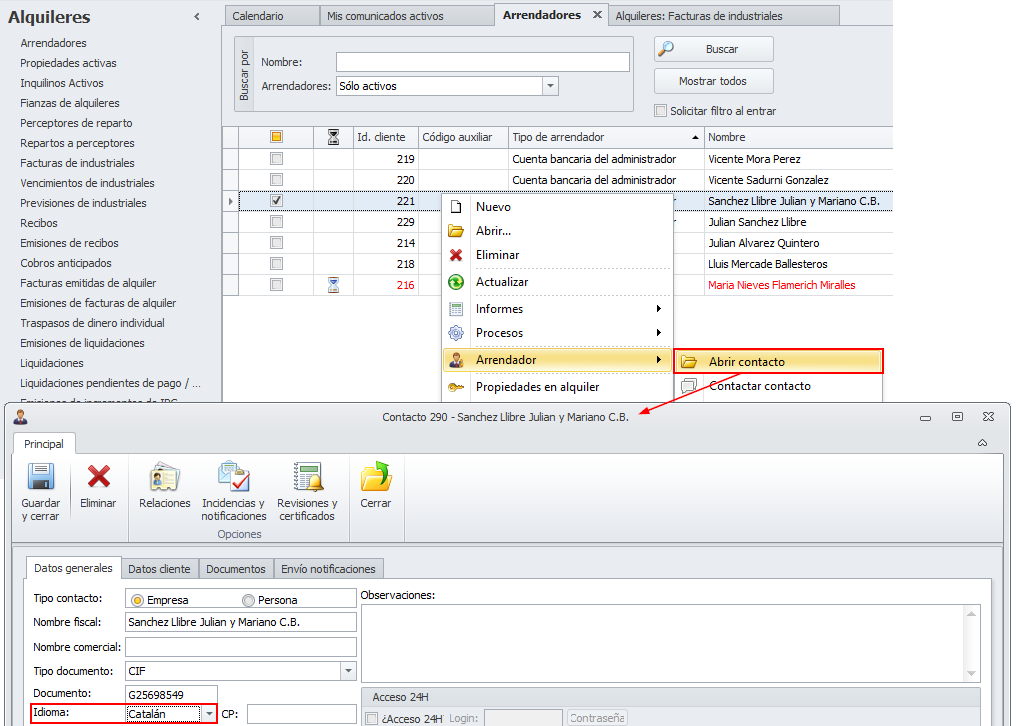Click into the Nombre search field

coord(482,62)
